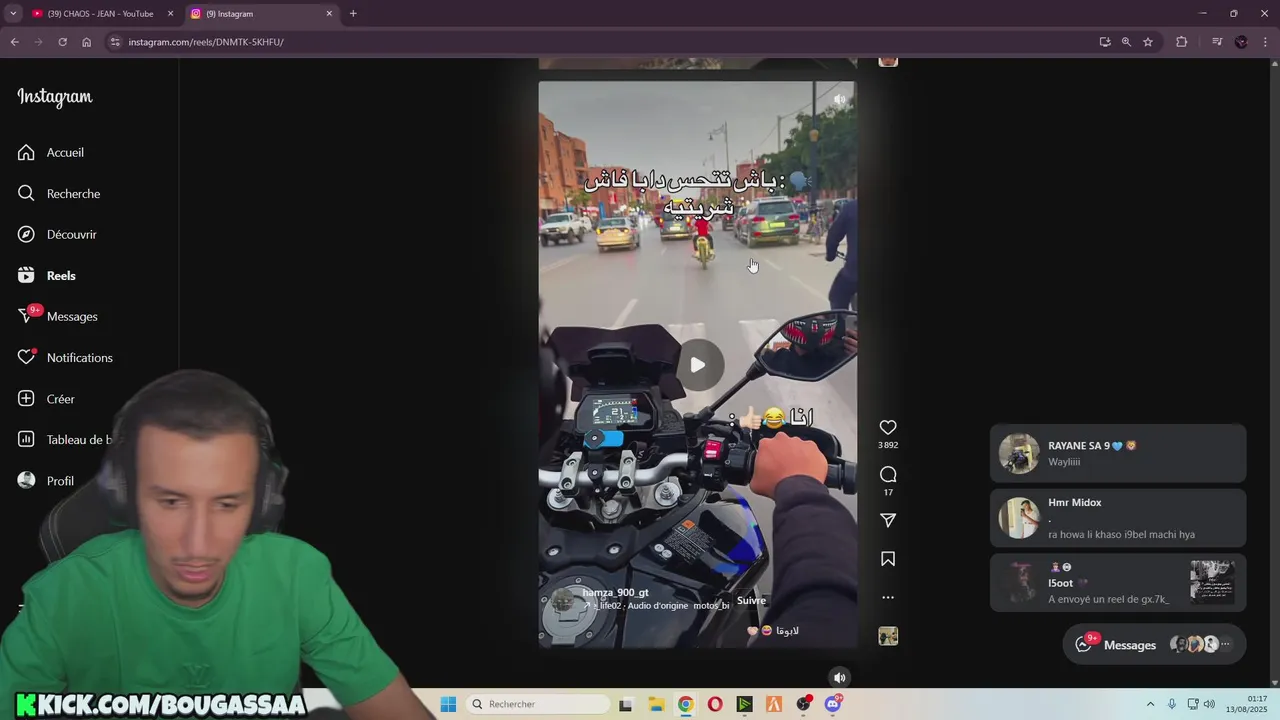
Task: Click the browser home button
Action: point(86,42)
